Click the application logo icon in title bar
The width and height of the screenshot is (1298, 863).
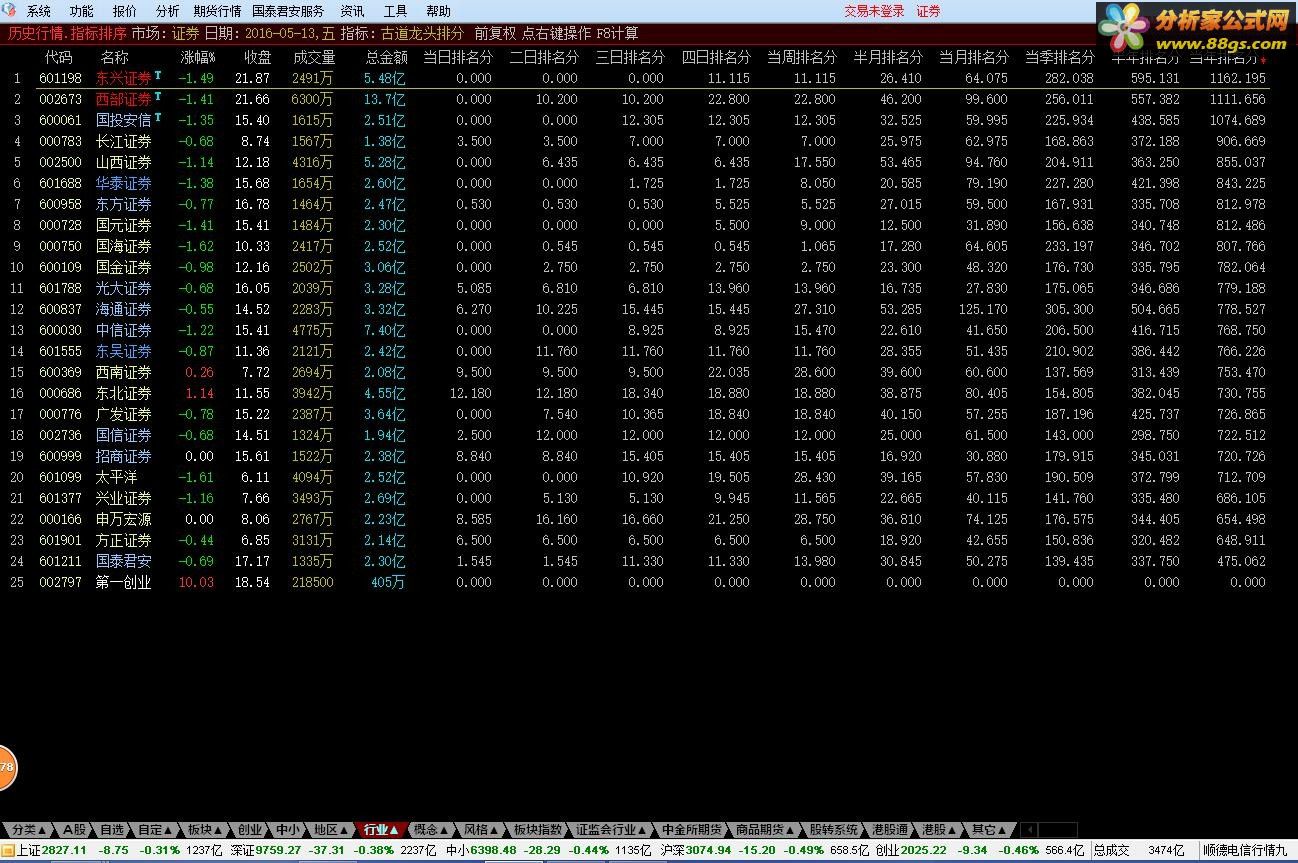coord(8,11)
